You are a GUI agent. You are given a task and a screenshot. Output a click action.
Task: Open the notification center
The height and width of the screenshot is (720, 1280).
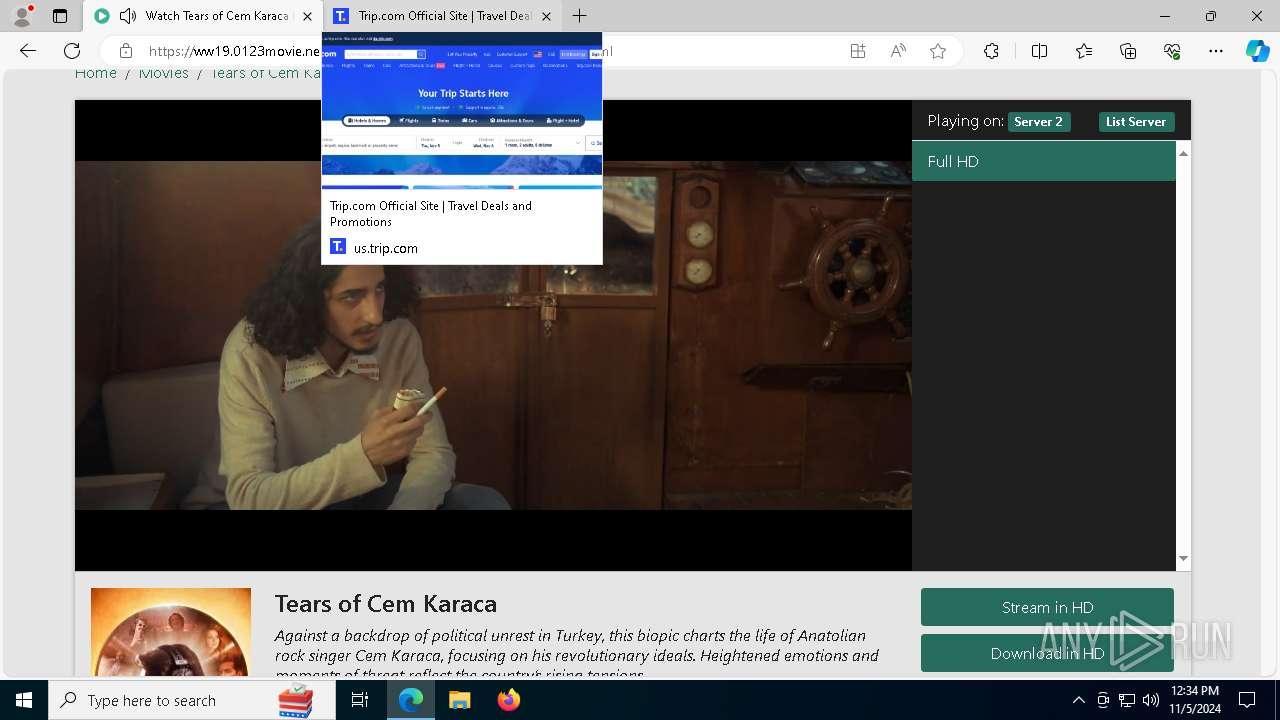tap(1247, 700)
